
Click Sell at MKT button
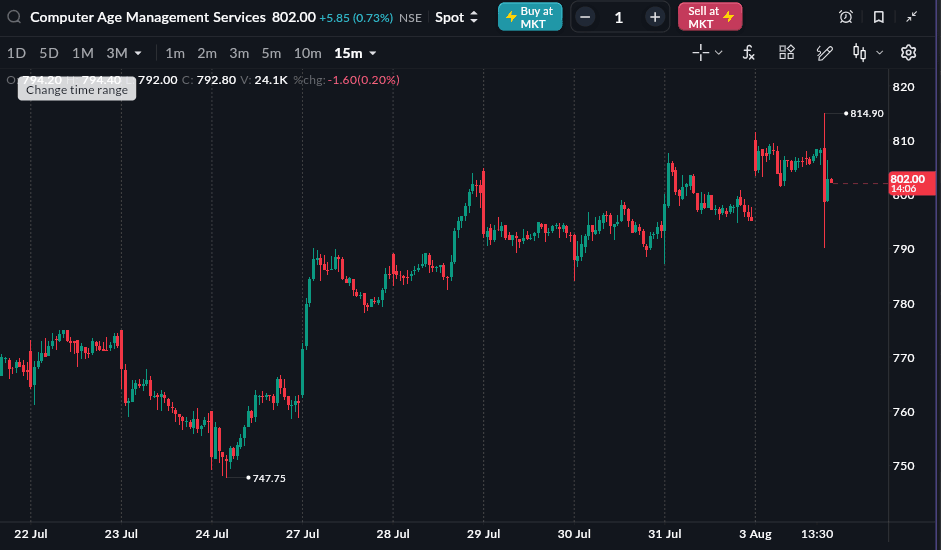point(710,17)
